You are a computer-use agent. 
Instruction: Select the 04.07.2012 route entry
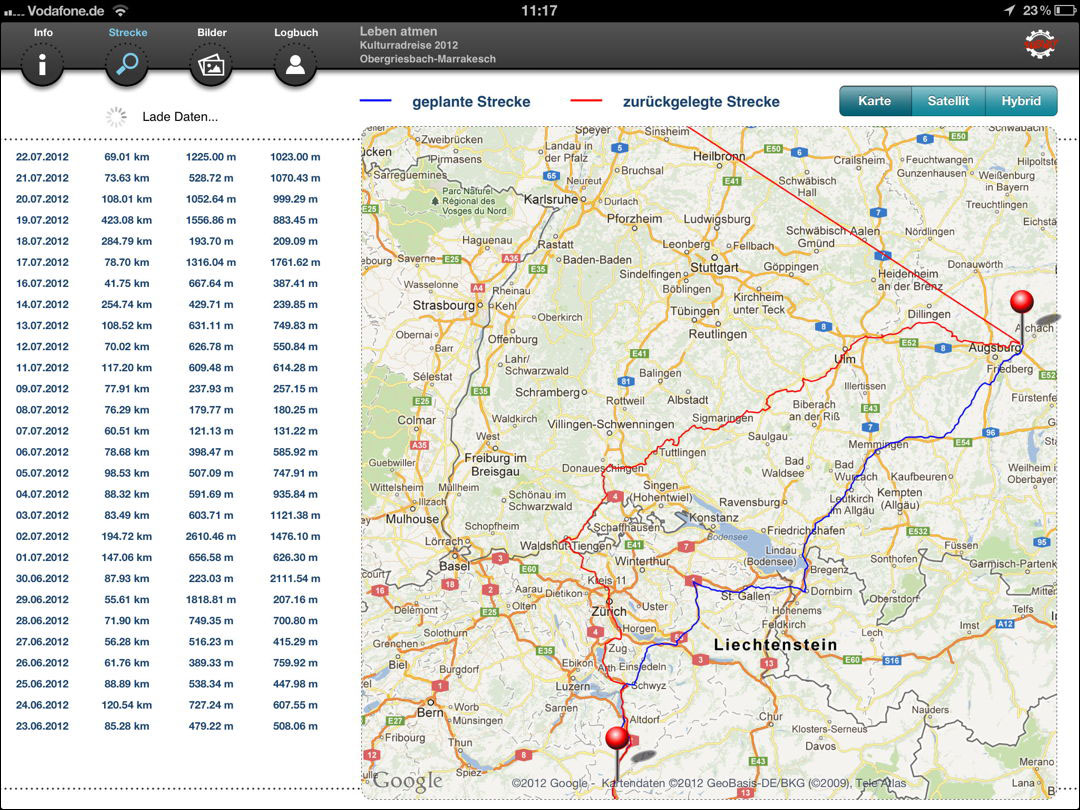pos(168,494)
